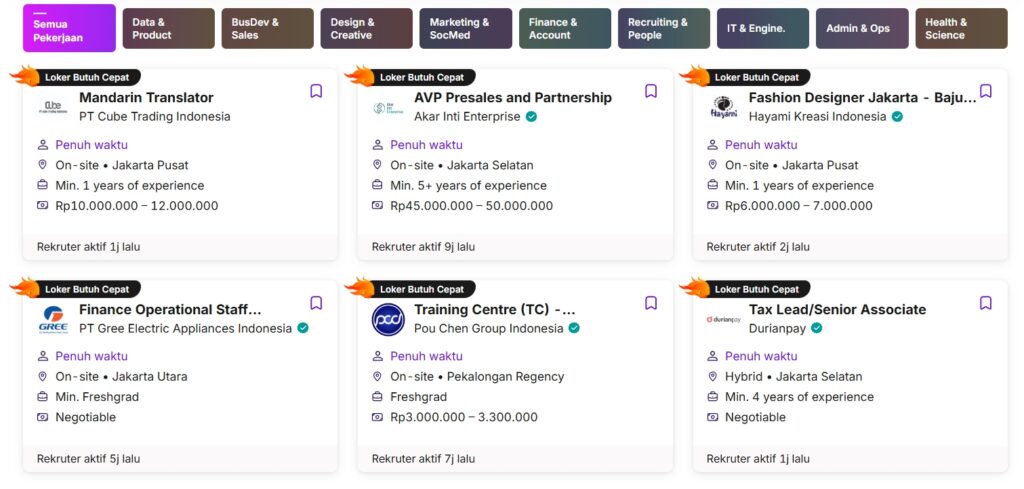Select the Semua Pekerjaan category tab

pos(69,28)
